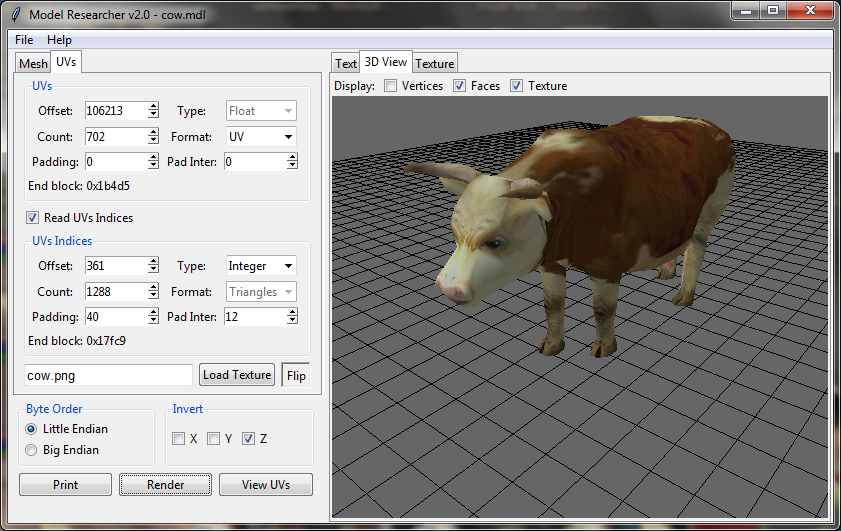Screen dimensions: 841x531
Task: Open the File menu
Action: pos(24,40)
